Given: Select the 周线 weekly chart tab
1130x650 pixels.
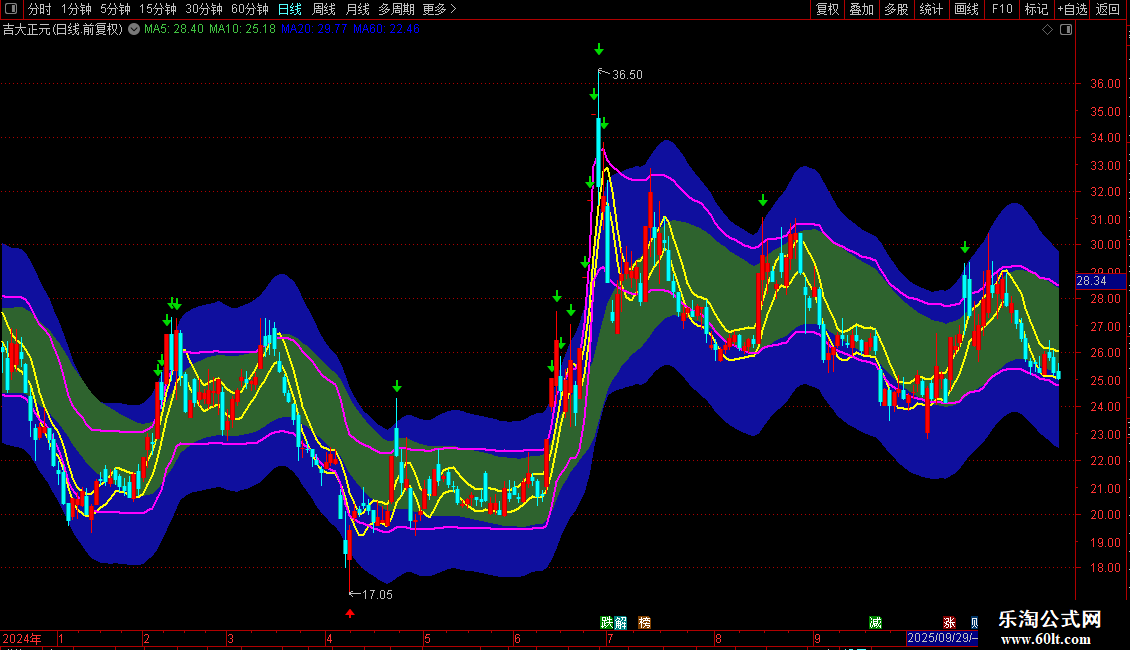Looking at the screenshot, I should point(324,9).
